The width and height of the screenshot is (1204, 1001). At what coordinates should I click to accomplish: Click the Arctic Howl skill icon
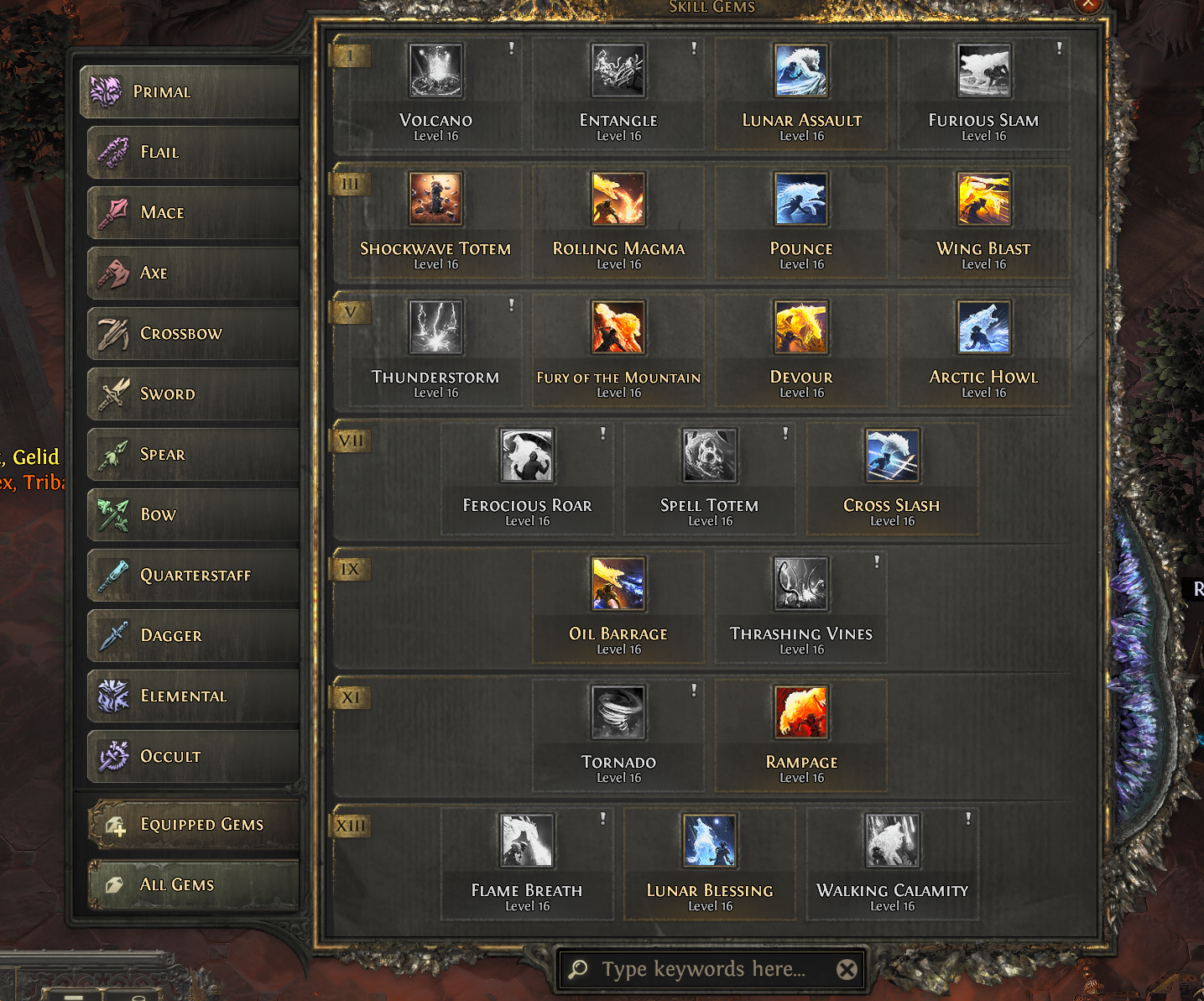coord(984,327)
